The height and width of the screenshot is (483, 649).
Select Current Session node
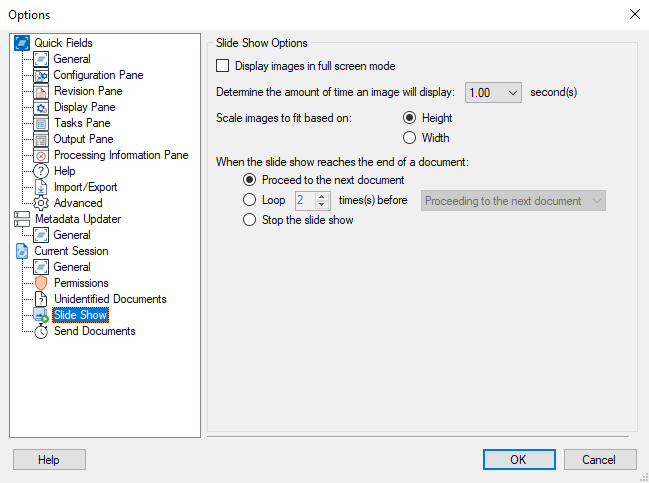coord(71,251)
